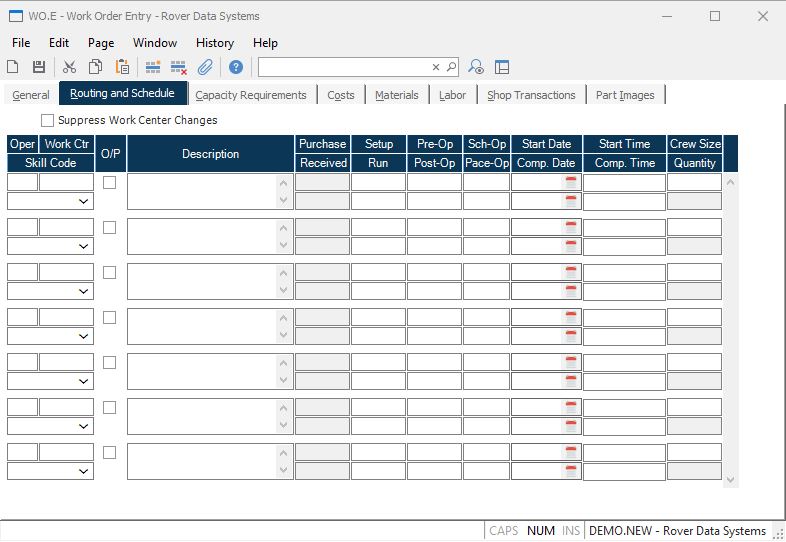The width and height of the screenshot is (786, 542).
Task: Click the Paste clipboard icon
Action: coord(122,67)
